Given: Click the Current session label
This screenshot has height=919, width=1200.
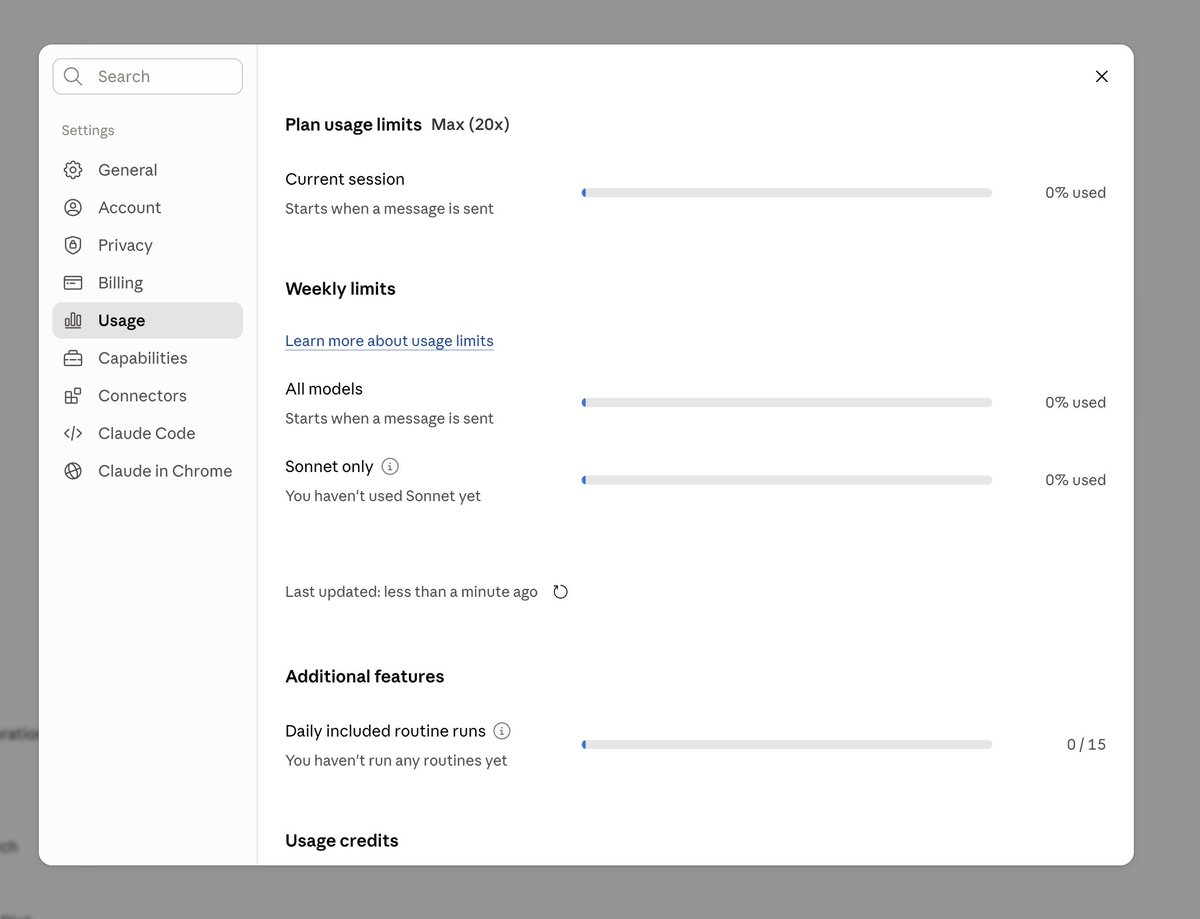Looking at the screenshot, I should pos(345,180).
